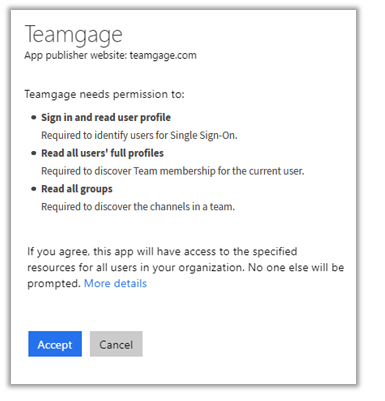
Task: Click the teamgage.com publisher website text
Action: pos(163,55)
